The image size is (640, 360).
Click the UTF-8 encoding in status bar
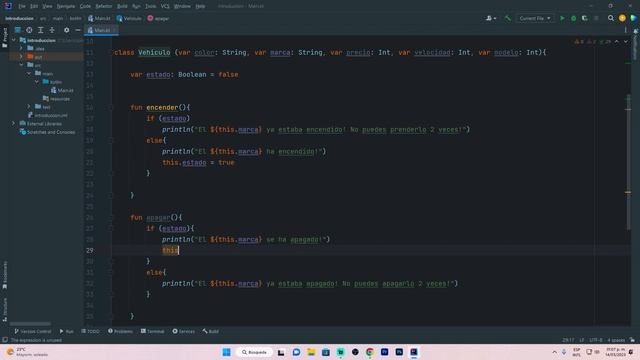pyautogui.click(x=596, y=340)
